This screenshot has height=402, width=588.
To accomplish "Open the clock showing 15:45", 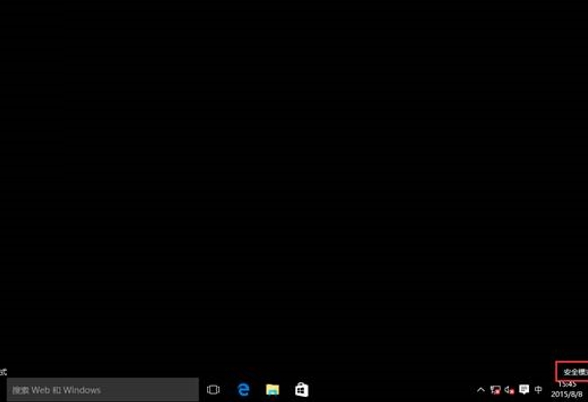I will 567,385.
